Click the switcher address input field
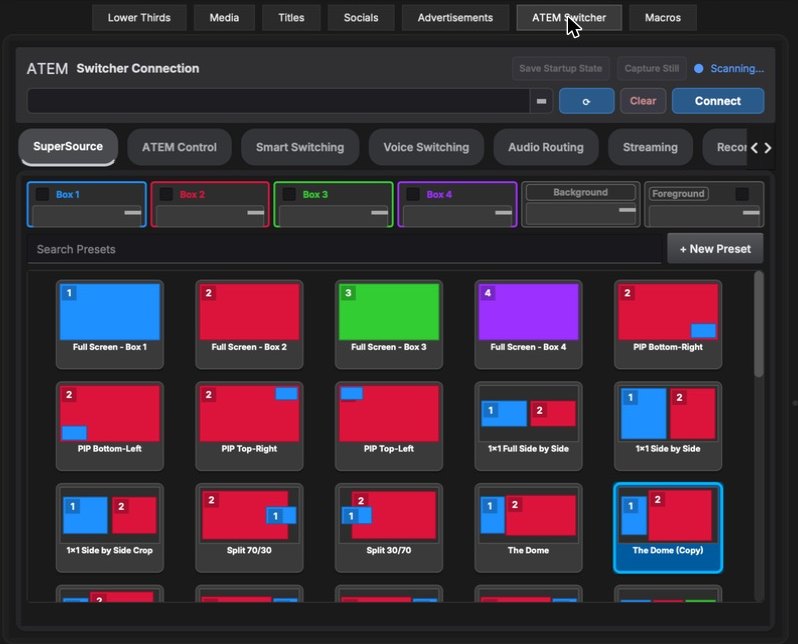The height and width of the screenshot is (644, 798). (x=278, y=101)
